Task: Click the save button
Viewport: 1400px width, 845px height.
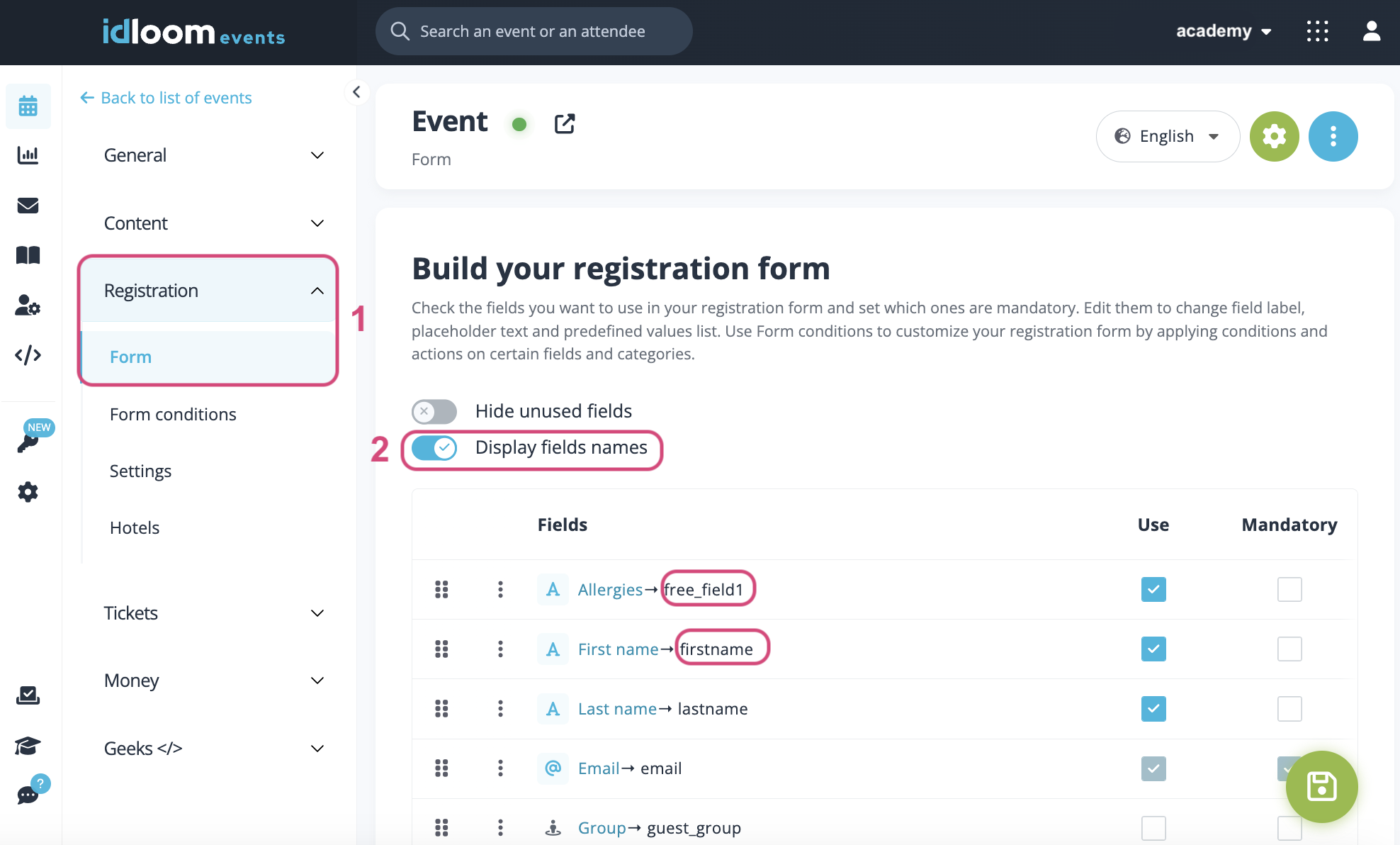Action: pos(1321,787)
